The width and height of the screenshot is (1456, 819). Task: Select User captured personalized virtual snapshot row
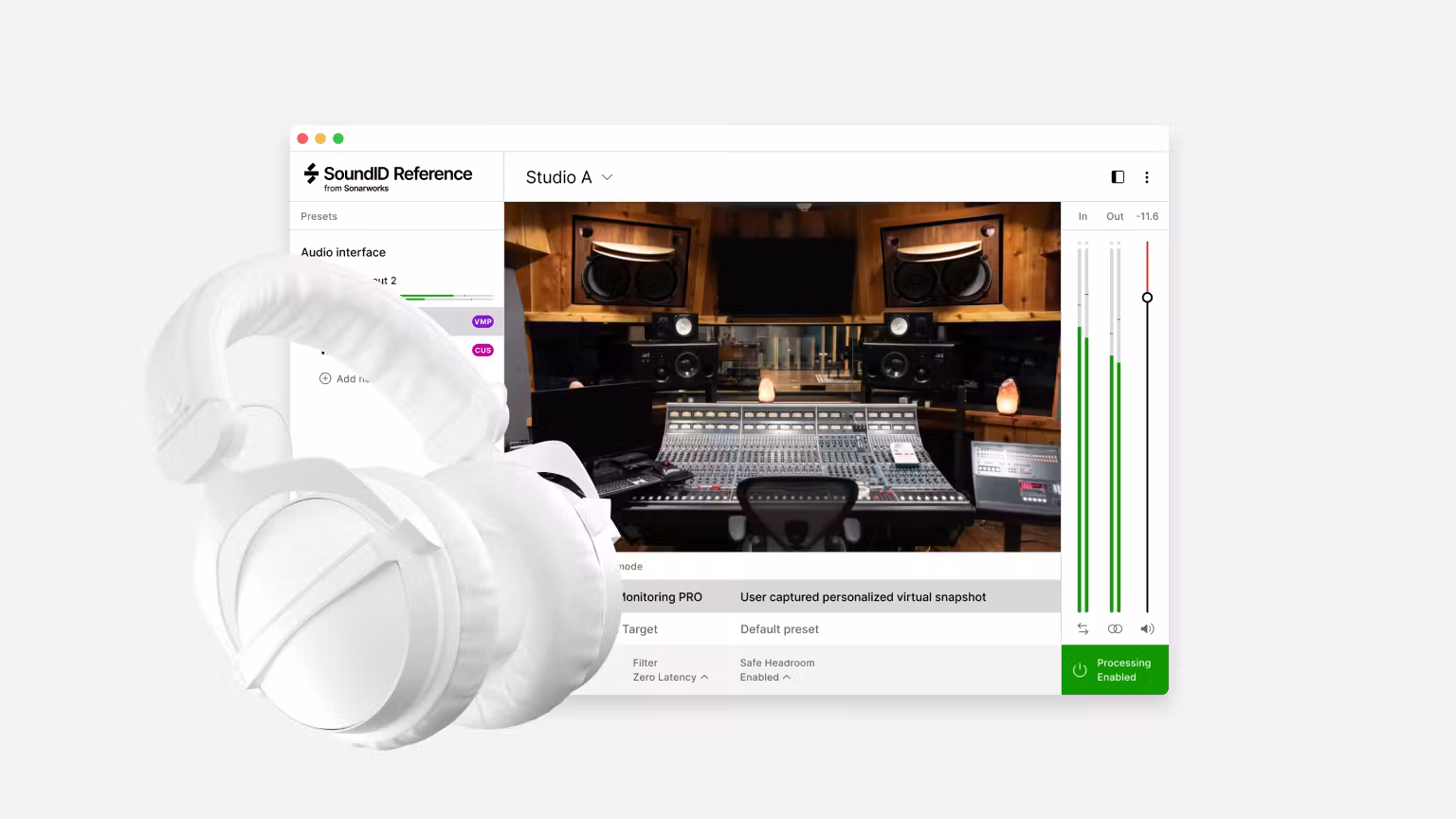[839, 597]
